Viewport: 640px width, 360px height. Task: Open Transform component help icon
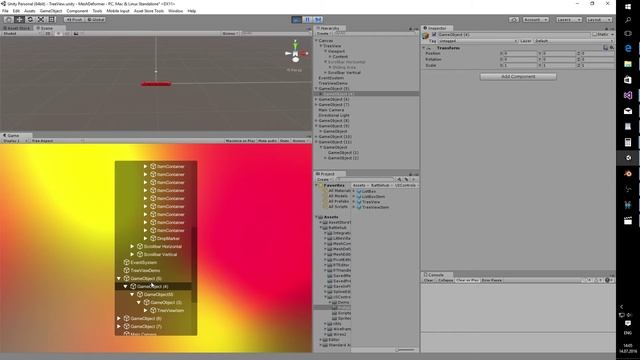[605, 48]
